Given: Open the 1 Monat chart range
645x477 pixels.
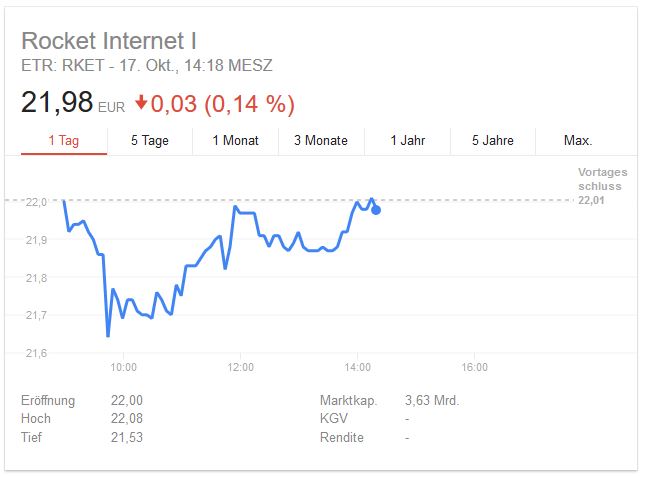Looking at the screenshot, I should point(235,141).
